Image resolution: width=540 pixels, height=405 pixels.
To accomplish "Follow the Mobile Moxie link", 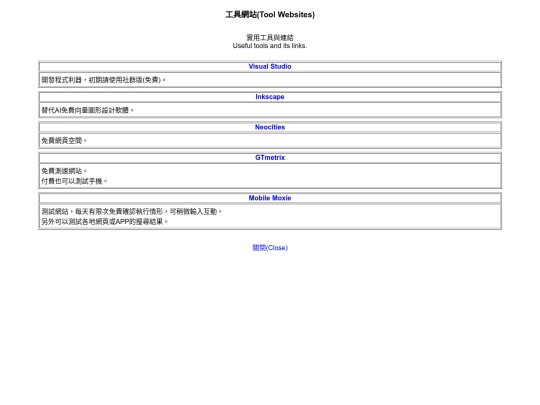I will pos(270,198).
